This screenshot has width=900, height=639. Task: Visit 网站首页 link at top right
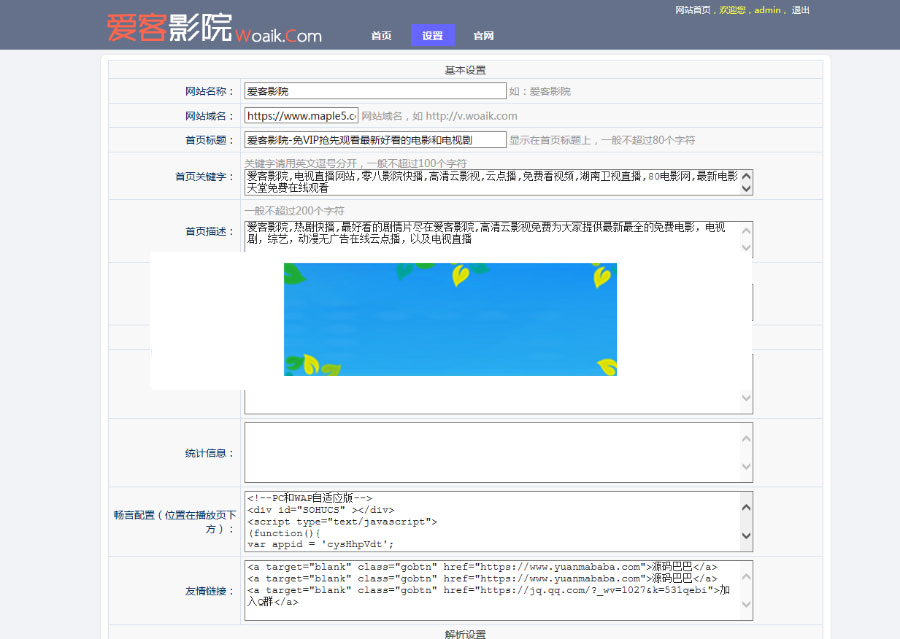pyautogui.click(x=695, y=9)
